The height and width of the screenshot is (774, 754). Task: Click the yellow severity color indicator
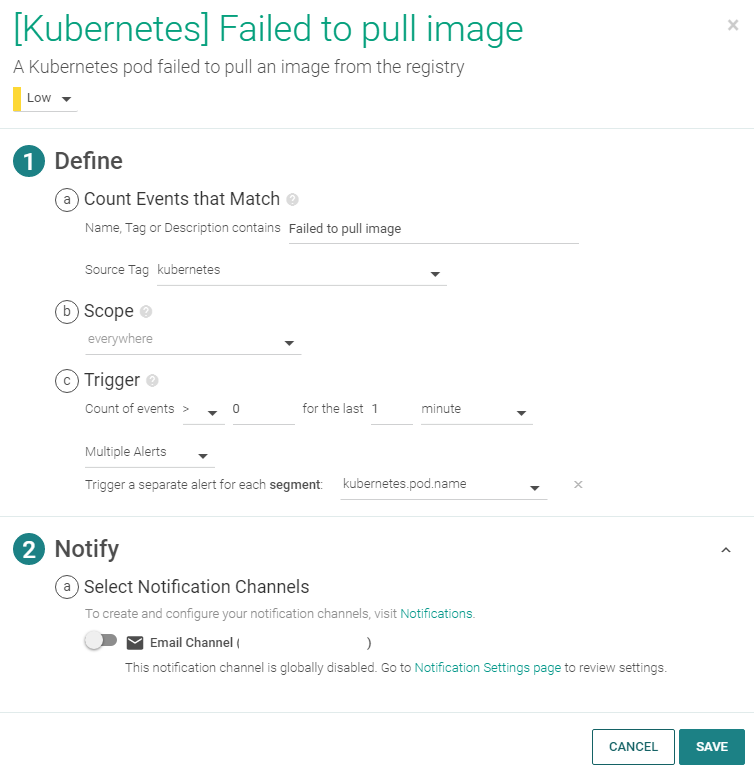click(17, 98)
